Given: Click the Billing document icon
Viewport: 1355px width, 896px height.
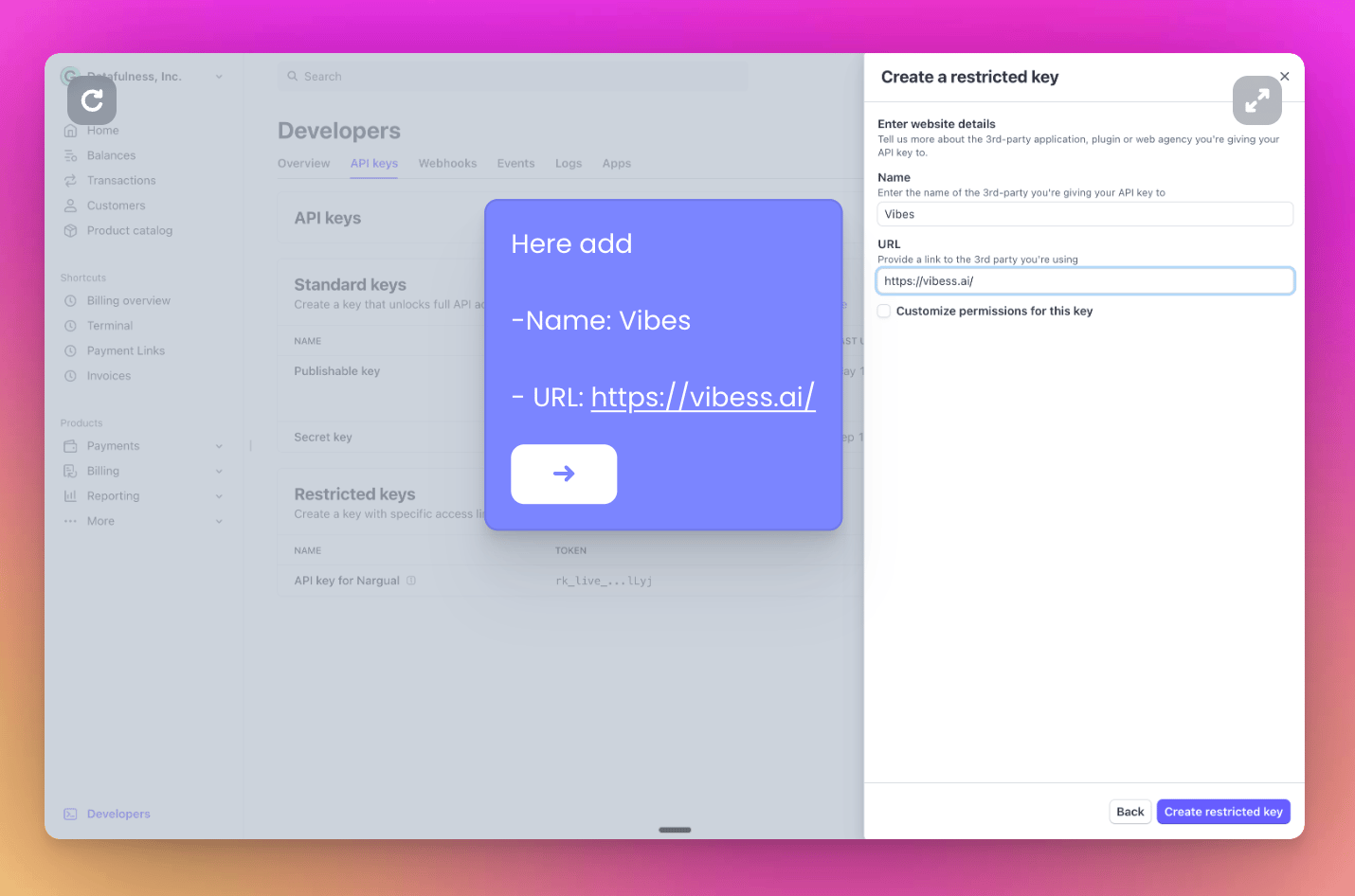Looking at the screenshot, I should [70, 471].
